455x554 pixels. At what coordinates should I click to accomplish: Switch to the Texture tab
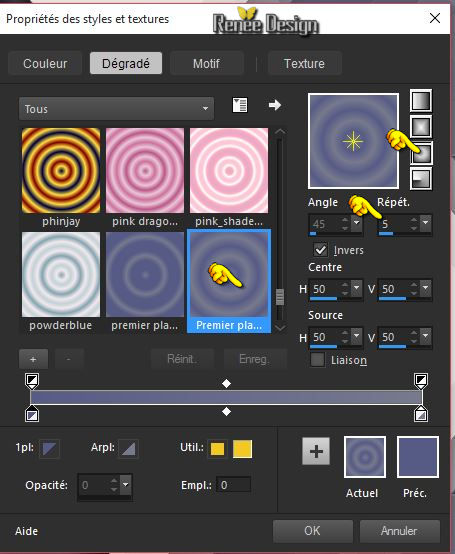coord(304,64)
